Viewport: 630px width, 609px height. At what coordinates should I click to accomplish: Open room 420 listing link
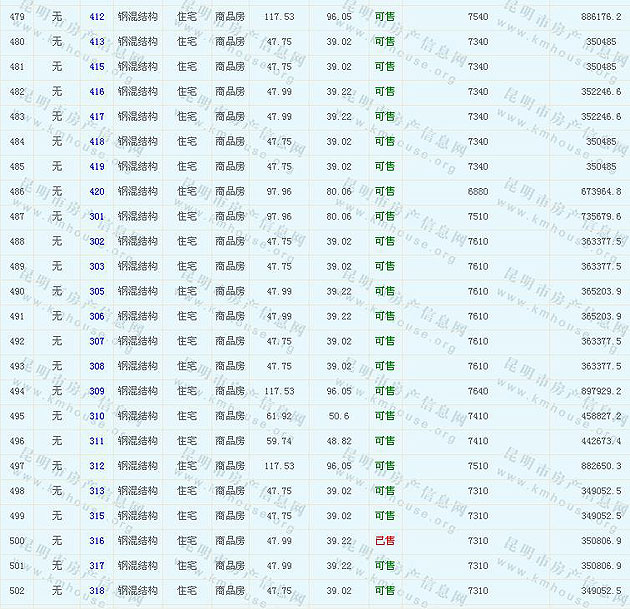[96, 192]
